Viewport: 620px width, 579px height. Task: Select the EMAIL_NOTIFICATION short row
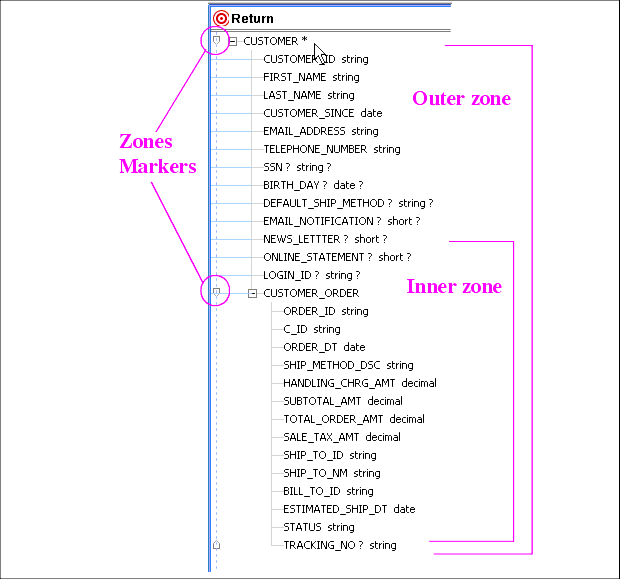point(342,221)
